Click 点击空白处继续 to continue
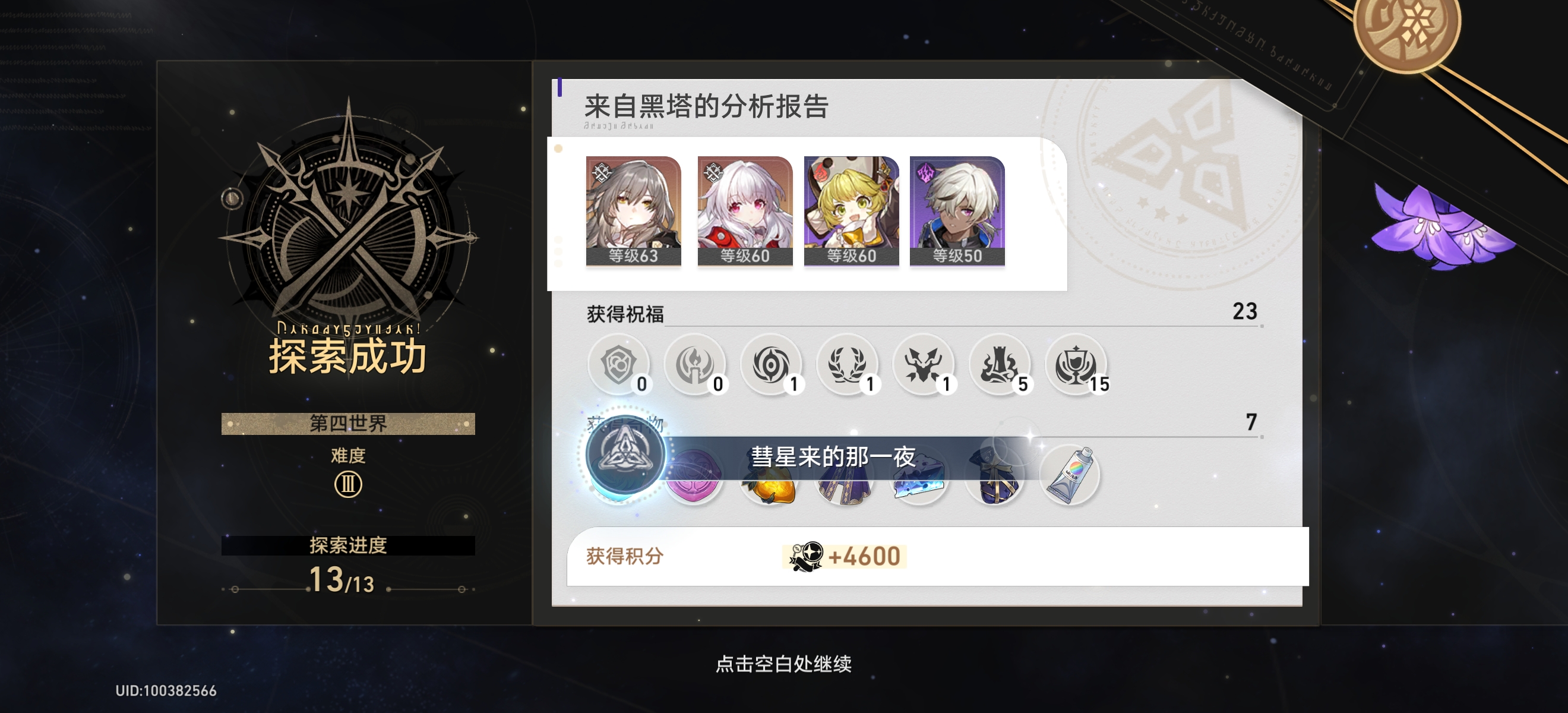This screenshot has width=1568, height=713. tap(783, 663)
